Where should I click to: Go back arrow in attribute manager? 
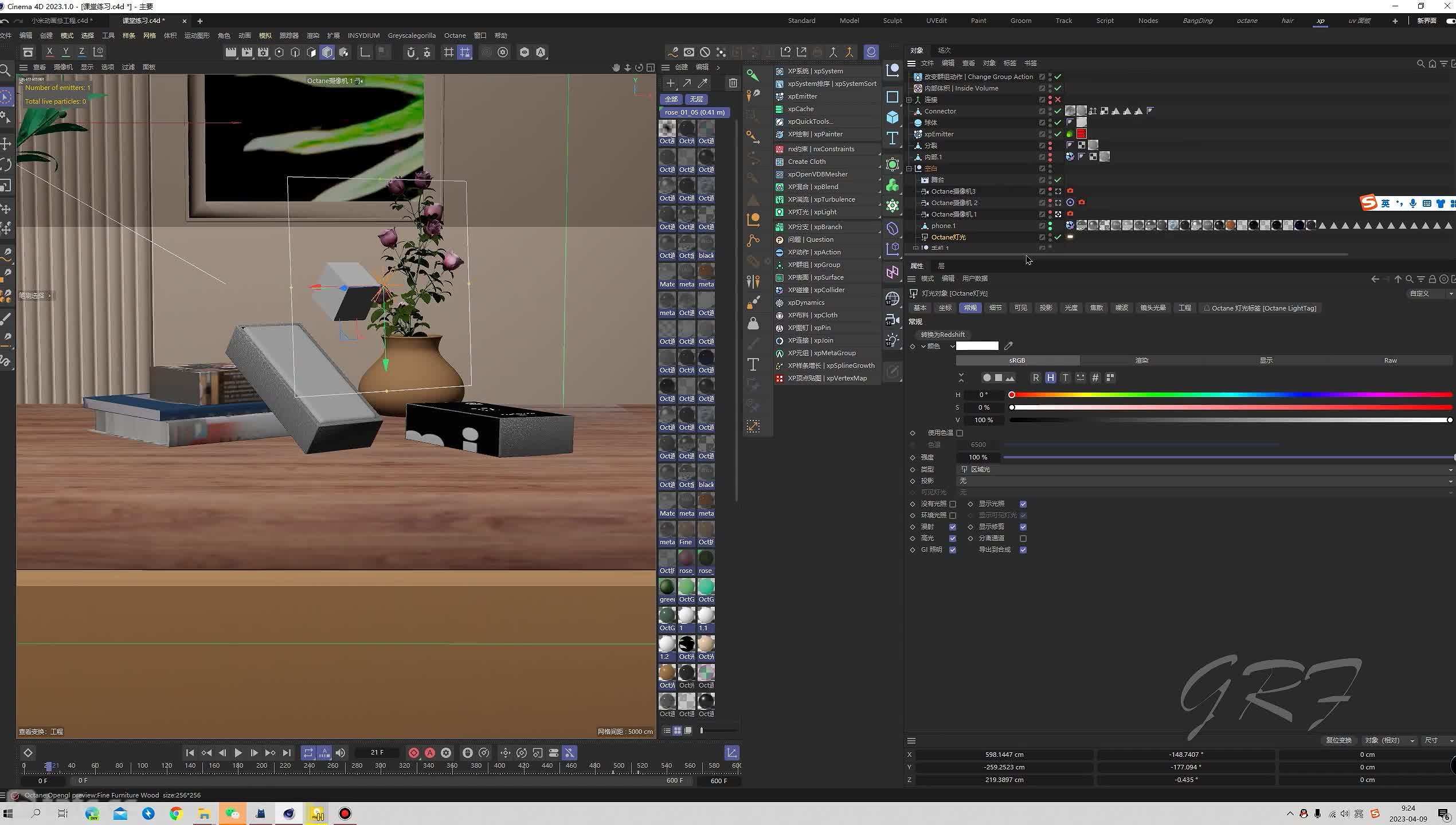pos(1375,279)
